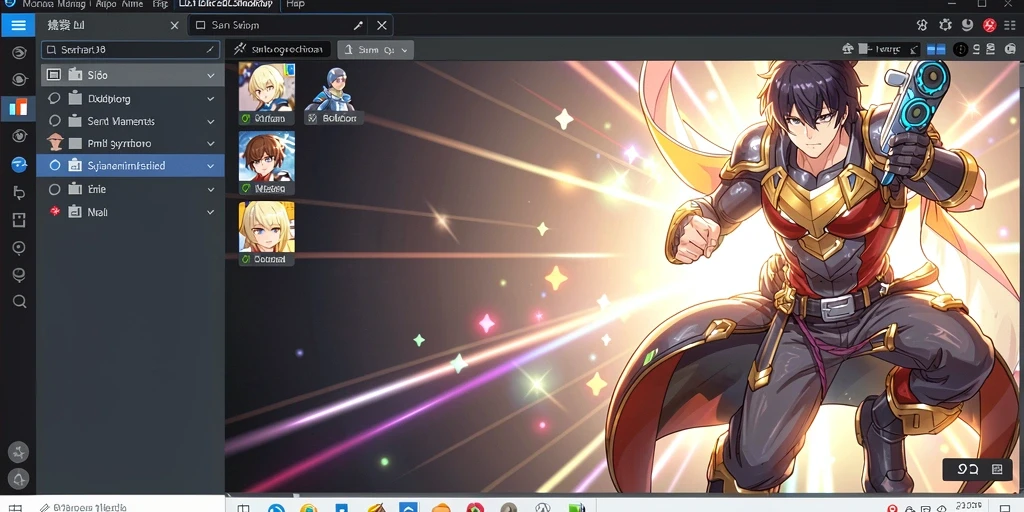1024x512 pixels.
Task: Select the brown-haired character thumbnail
Action: (266, 156)
